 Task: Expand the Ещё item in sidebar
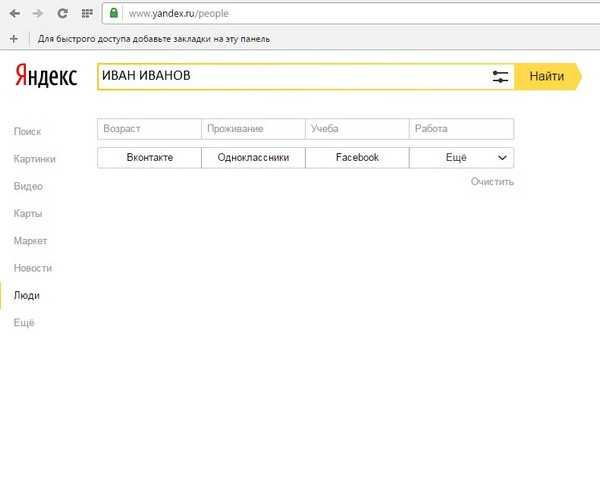point(24,323)
